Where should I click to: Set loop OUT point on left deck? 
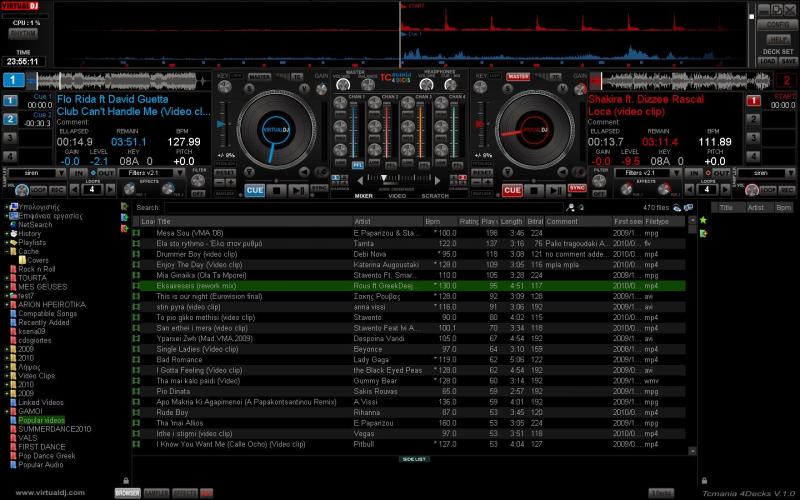pyautogui.click(x=106, y=173)
